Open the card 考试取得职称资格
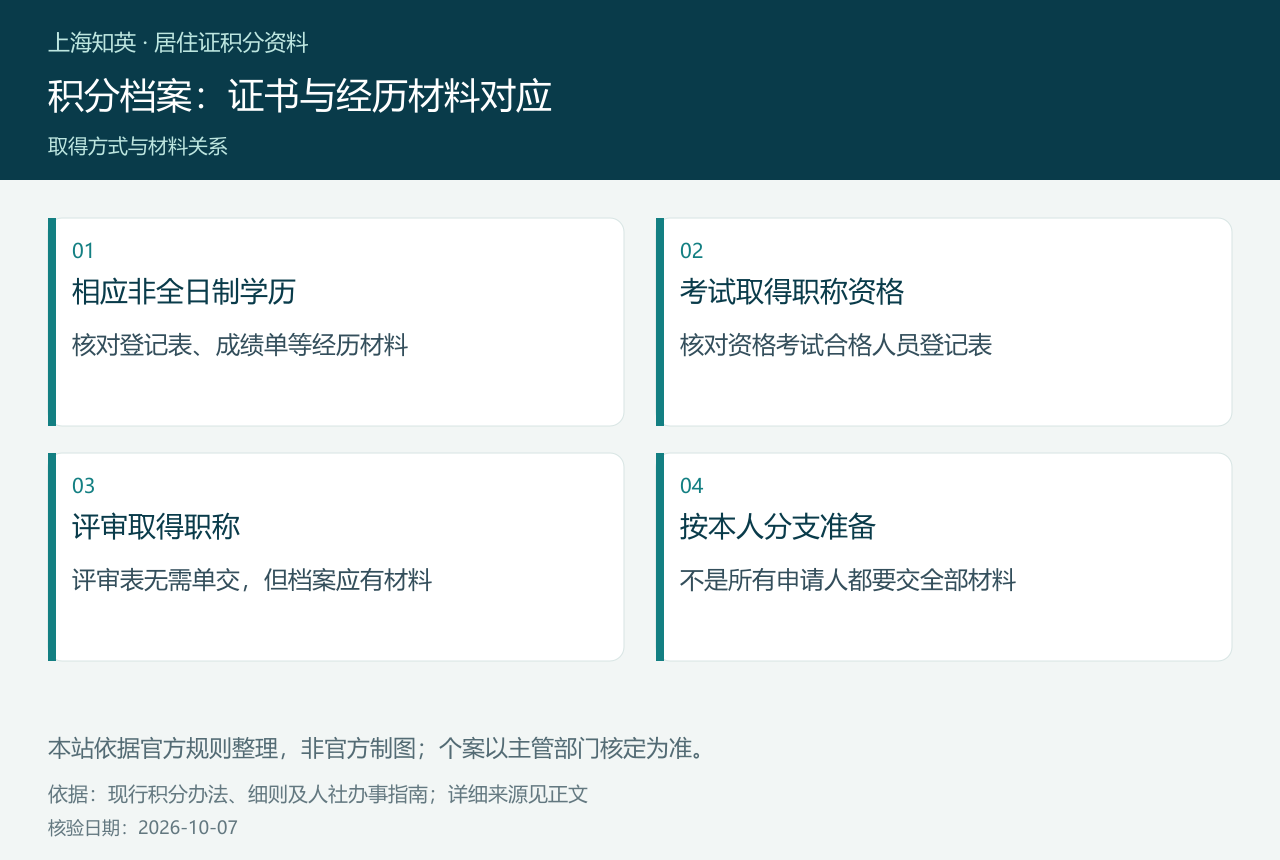 (944, 322)
